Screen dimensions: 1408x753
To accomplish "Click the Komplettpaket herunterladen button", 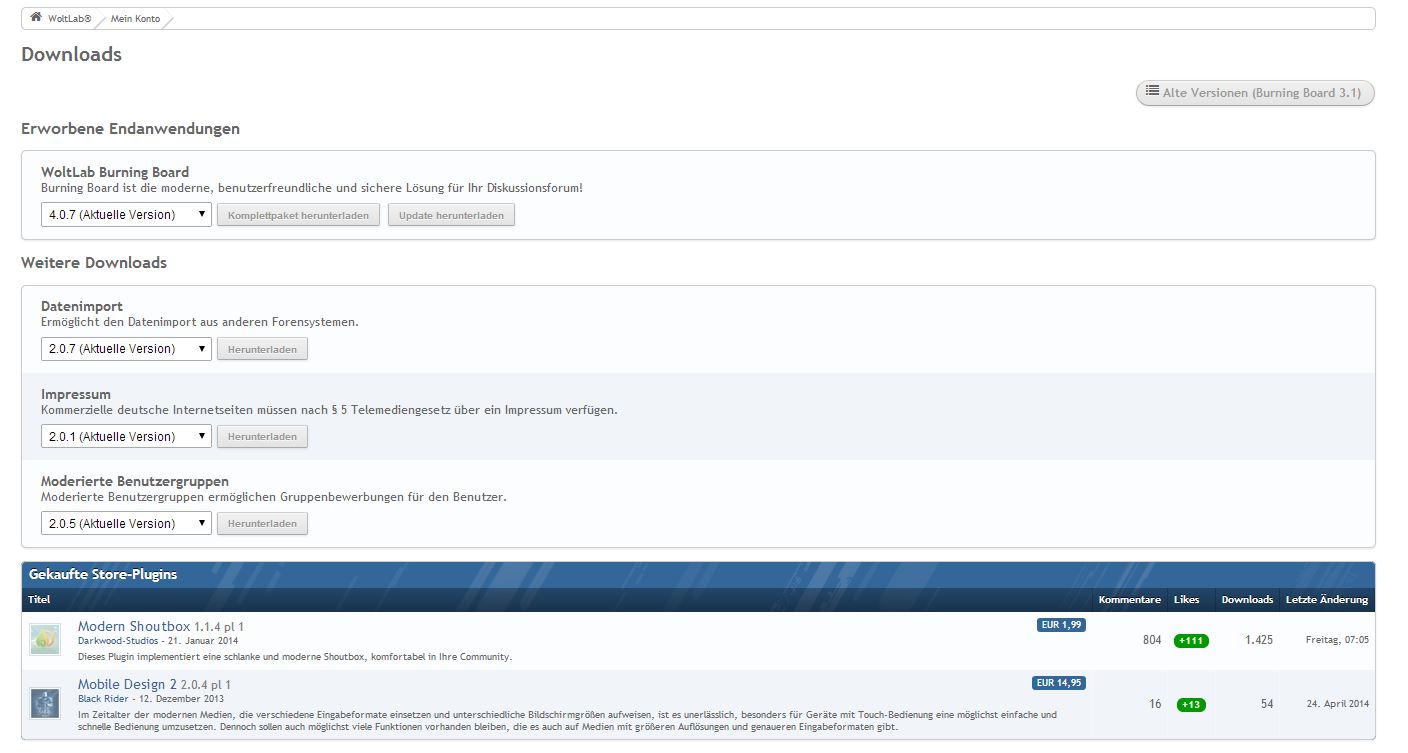I will coord(298,215).
